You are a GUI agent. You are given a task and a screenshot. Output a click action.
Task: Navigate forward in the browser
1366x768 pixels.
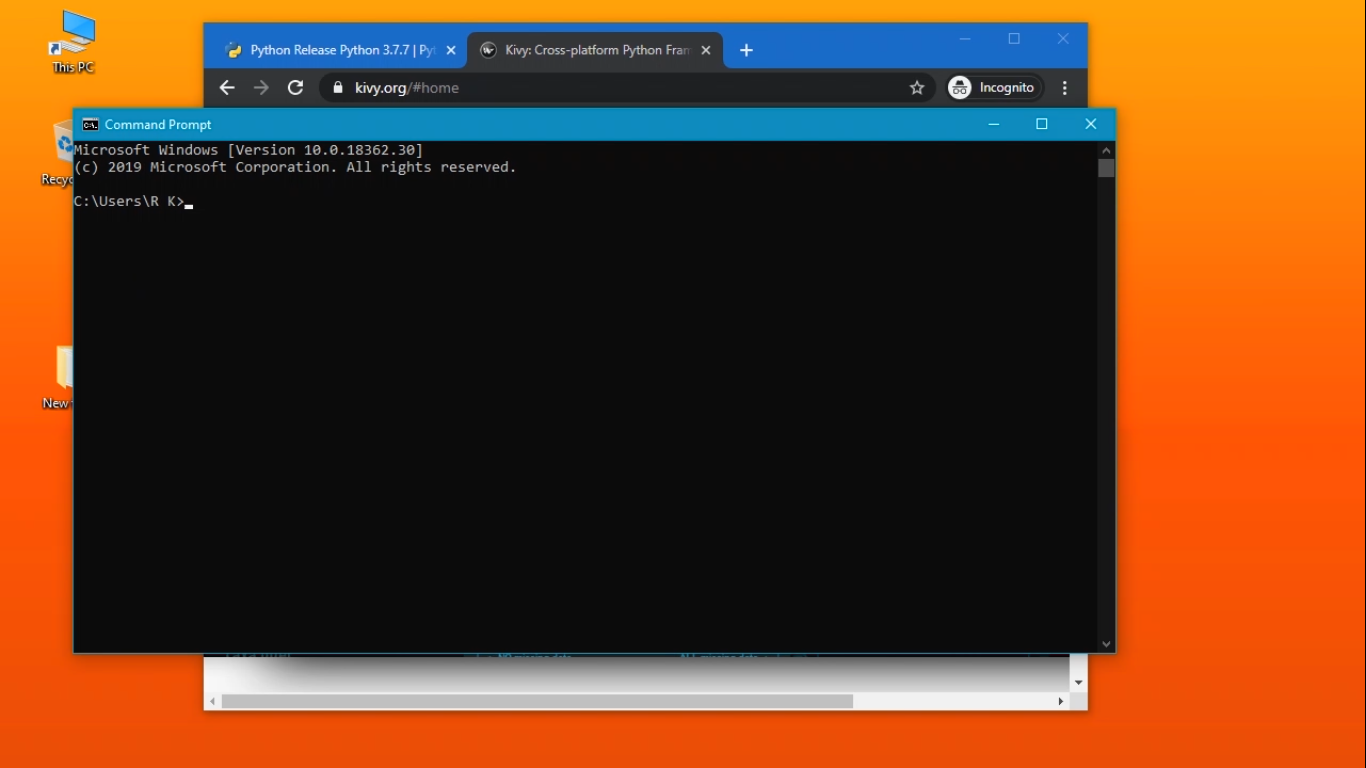[x=261, y=88]
